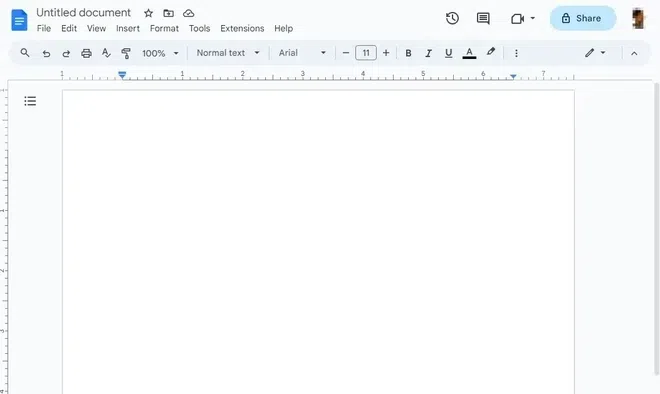660x394 pixels.
Task: Open the editing mode pencil dropdown
Action: coord(595,53)
